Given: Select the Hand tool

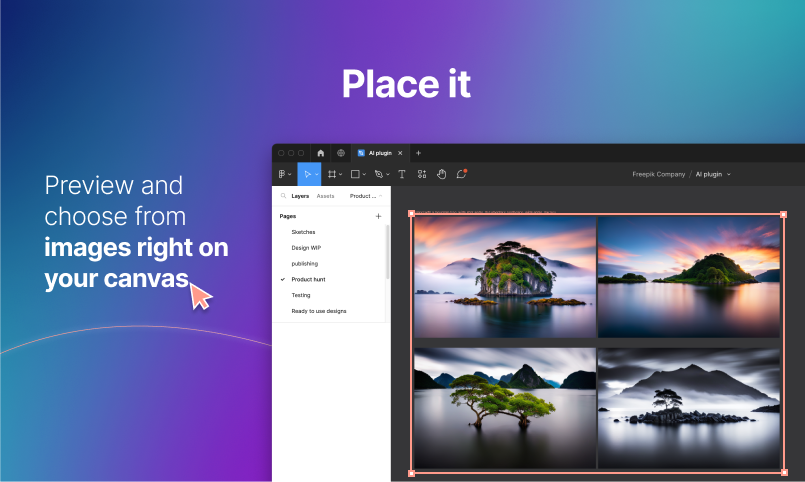Looking at the screenshot, I should (x=442, y=174).
